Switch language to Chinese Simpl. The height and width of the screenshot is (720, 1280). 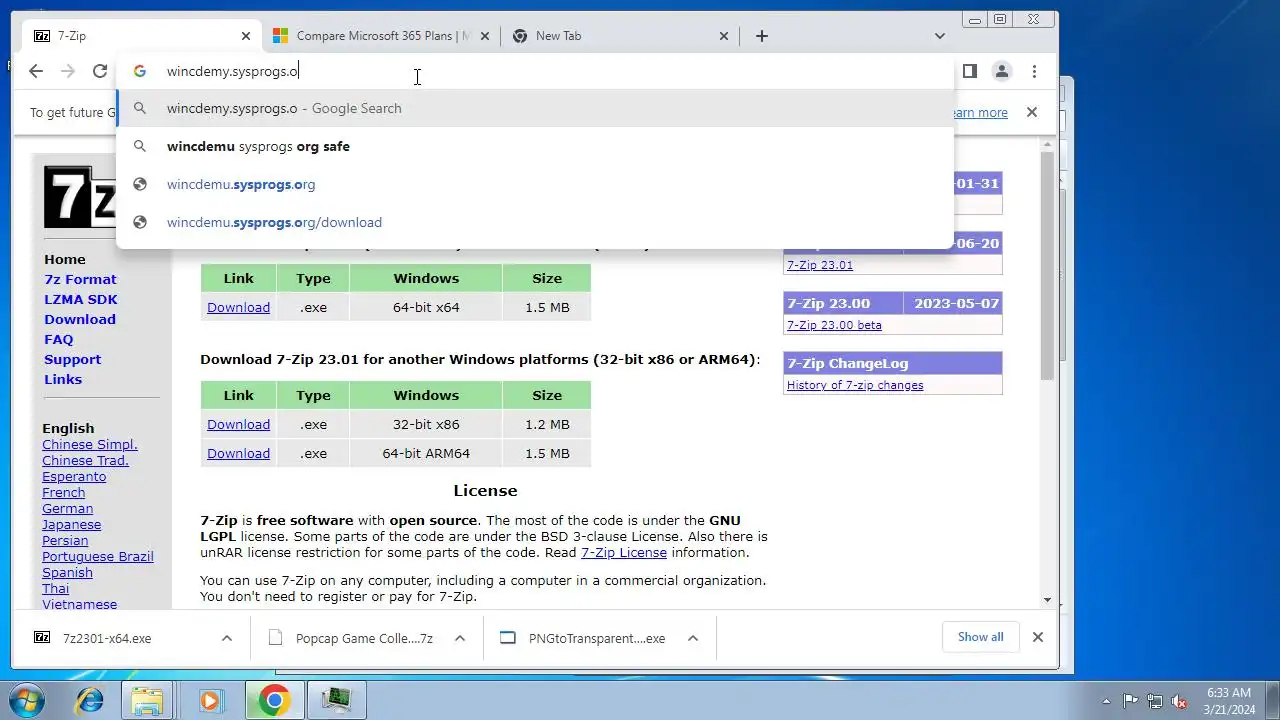coord(90,444)
